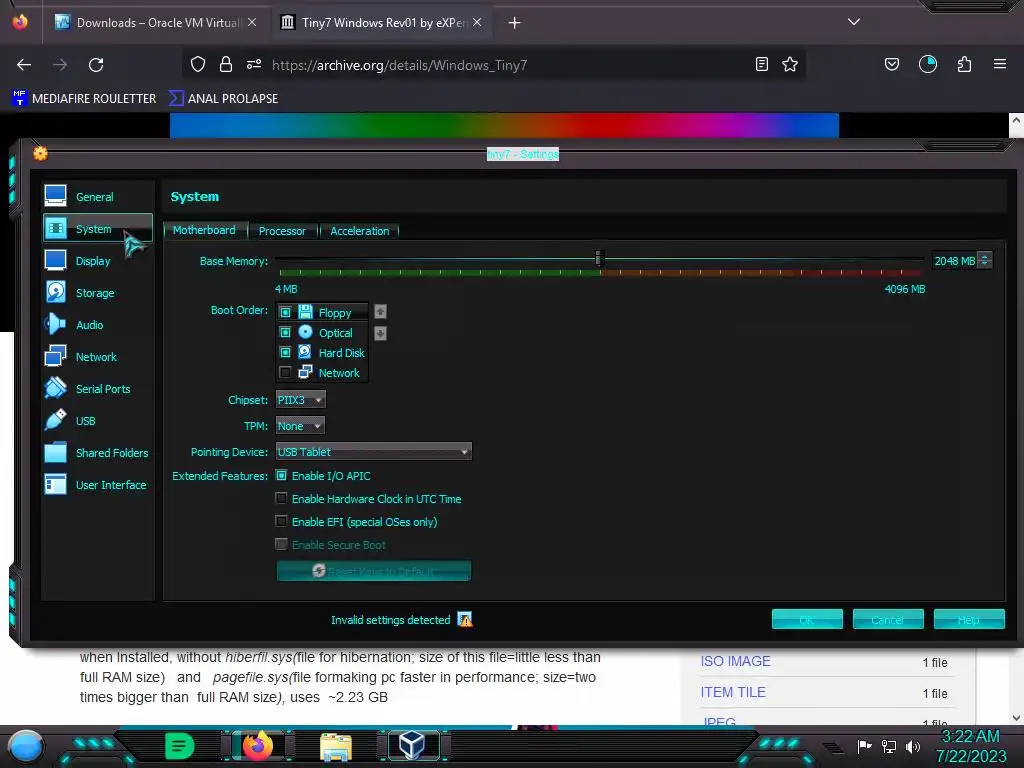This screenshot has height=768, width=1024.
Task: Click page scrollbar up arrow
Action: click(1016, 121)
